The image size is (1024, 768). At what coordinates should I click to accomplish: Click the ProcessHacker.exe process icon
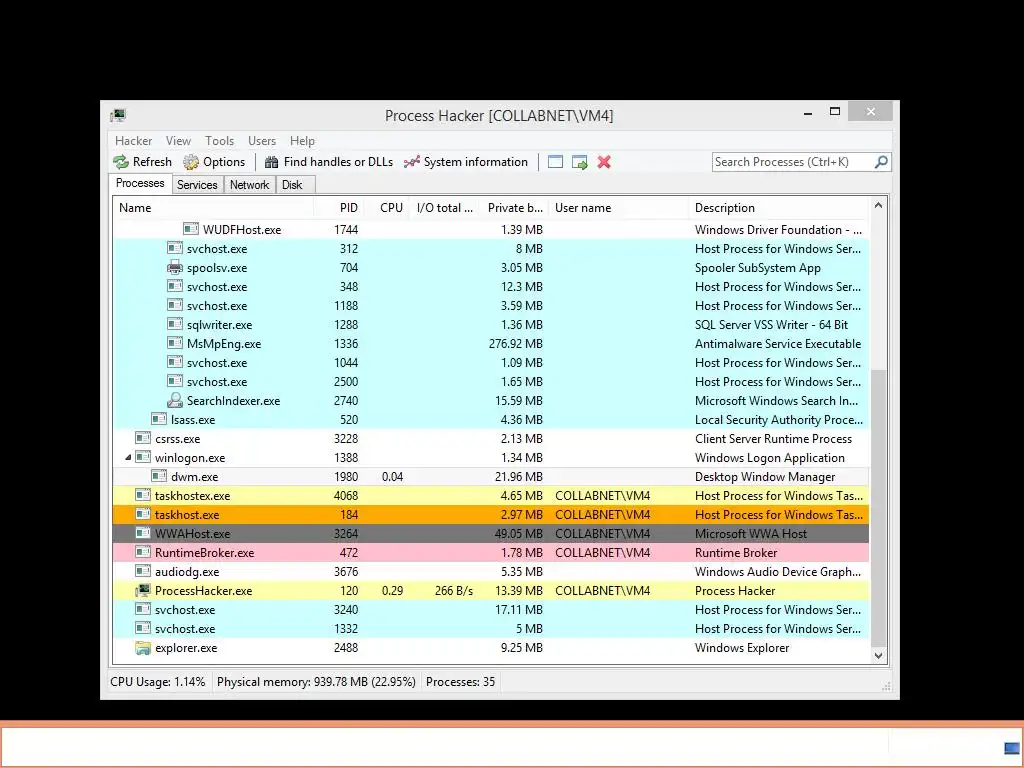142,590
